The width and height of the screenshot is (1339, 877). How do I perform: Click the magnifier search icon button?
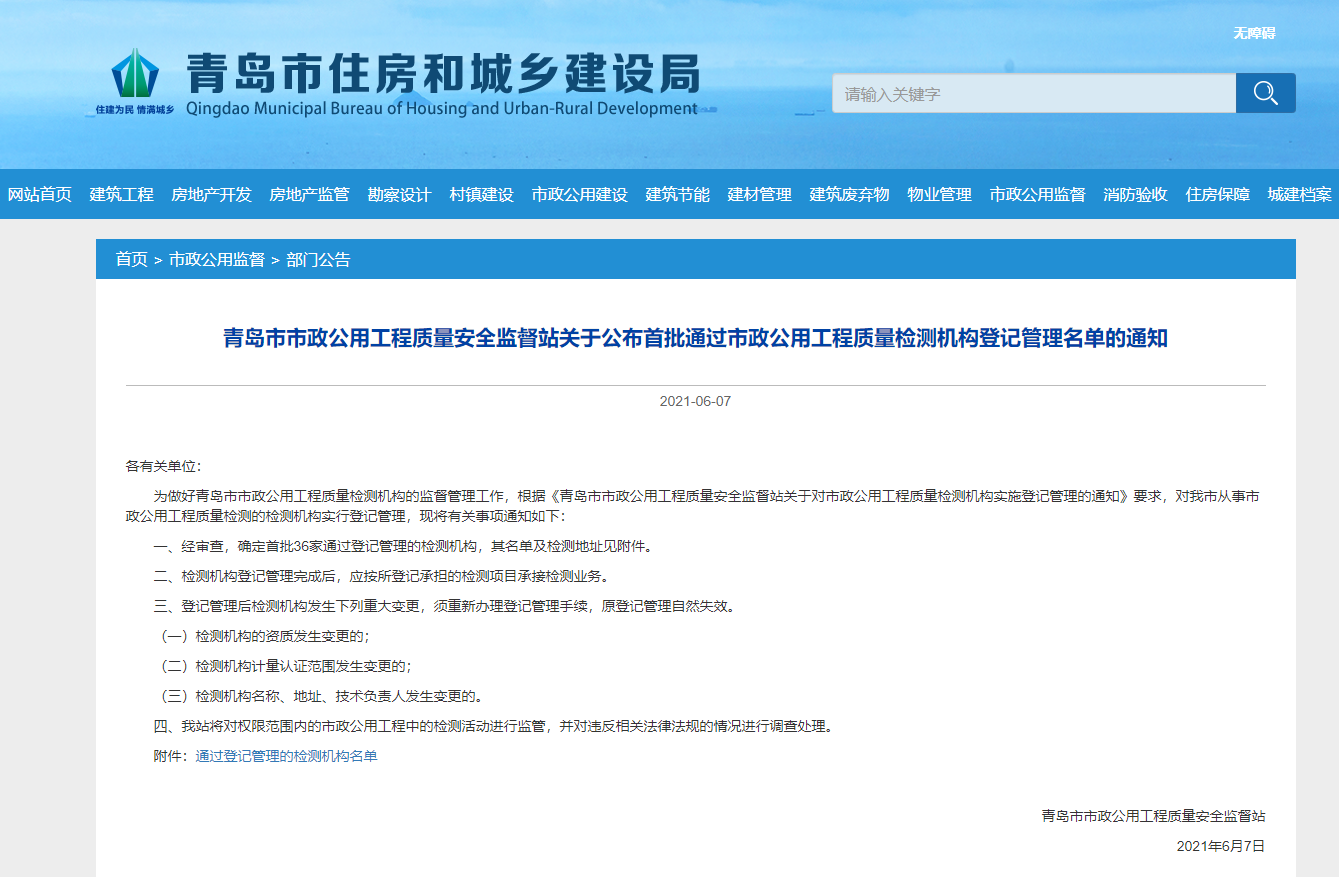click(x=1265, y=93)
